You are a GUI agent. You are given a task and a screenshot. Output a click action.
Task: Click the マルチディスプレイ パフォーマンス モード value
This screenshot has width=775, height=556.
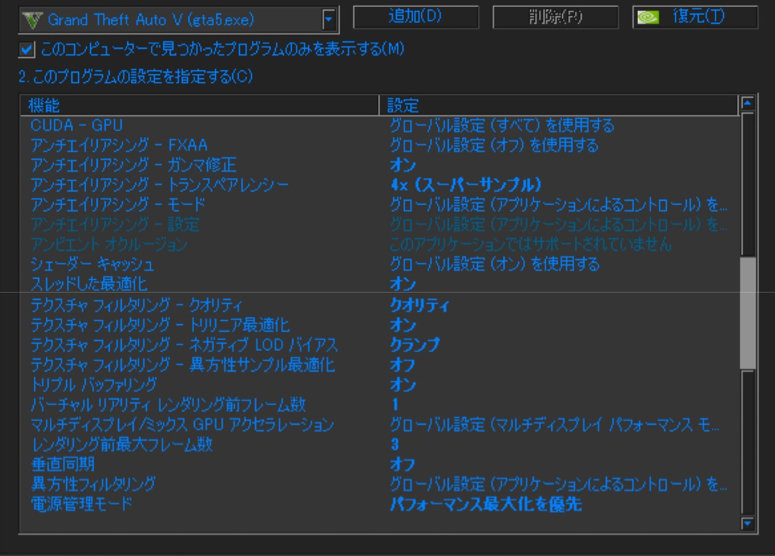click(x=555, y=425)
